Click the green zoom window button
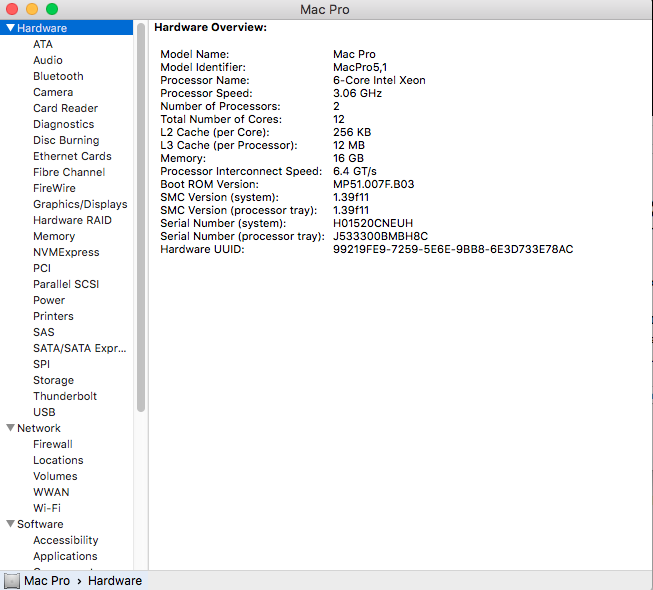 pyautogui.click(x=52, y=9)
